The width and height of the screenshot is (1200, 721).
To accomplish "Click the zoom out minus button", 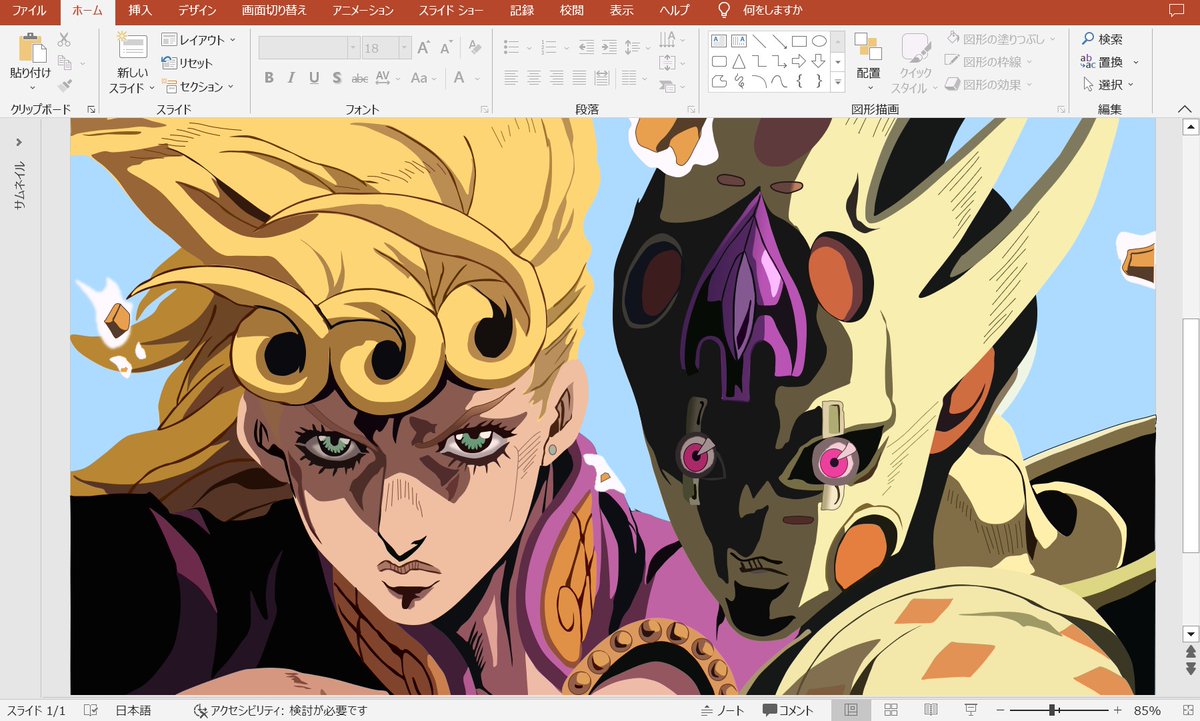I will [1001, 710].
